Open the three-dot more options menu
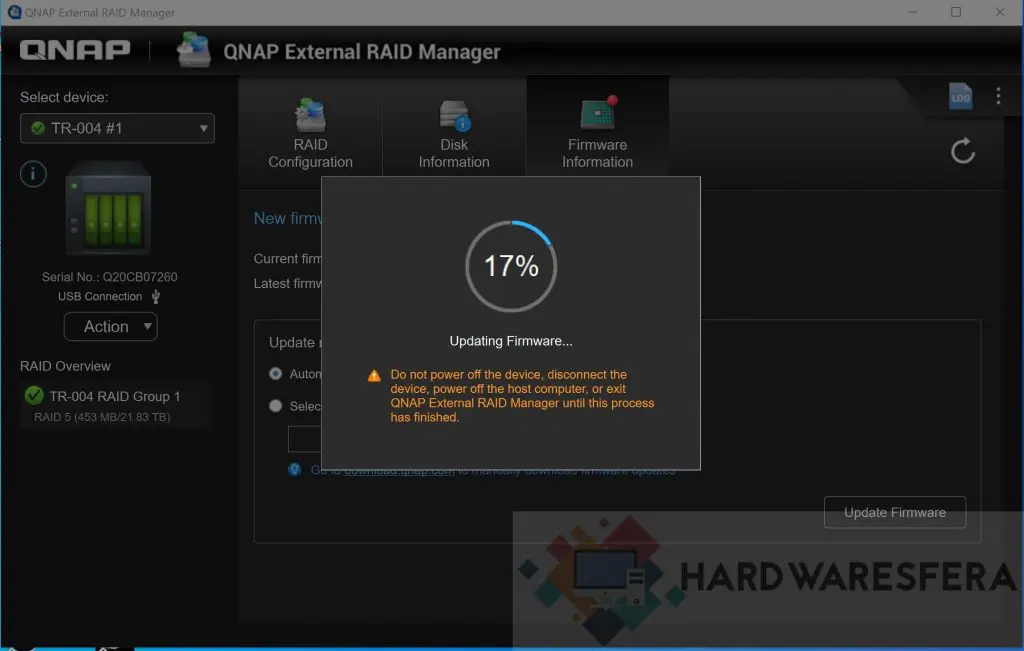Image resolution: width=1024 pixels, height=651 pixels. [x=998, y=96]
